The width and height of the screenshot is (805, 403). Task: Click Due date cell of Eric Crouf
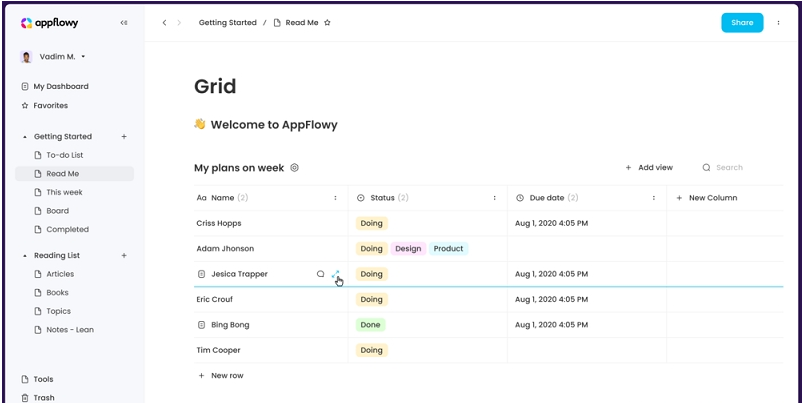(587, 299)
